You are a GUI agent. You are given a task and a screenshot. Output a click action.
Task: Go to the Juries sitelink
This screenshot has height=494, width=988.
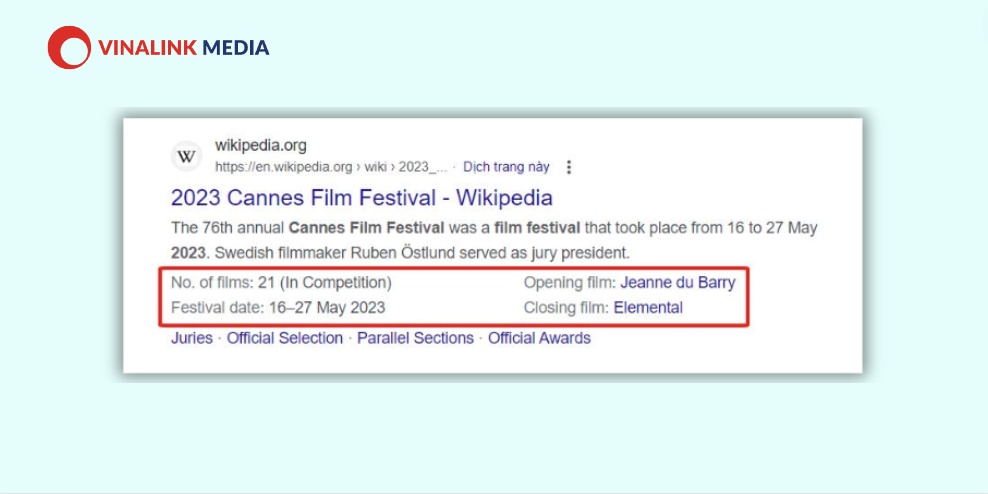[x=192, y=338]
